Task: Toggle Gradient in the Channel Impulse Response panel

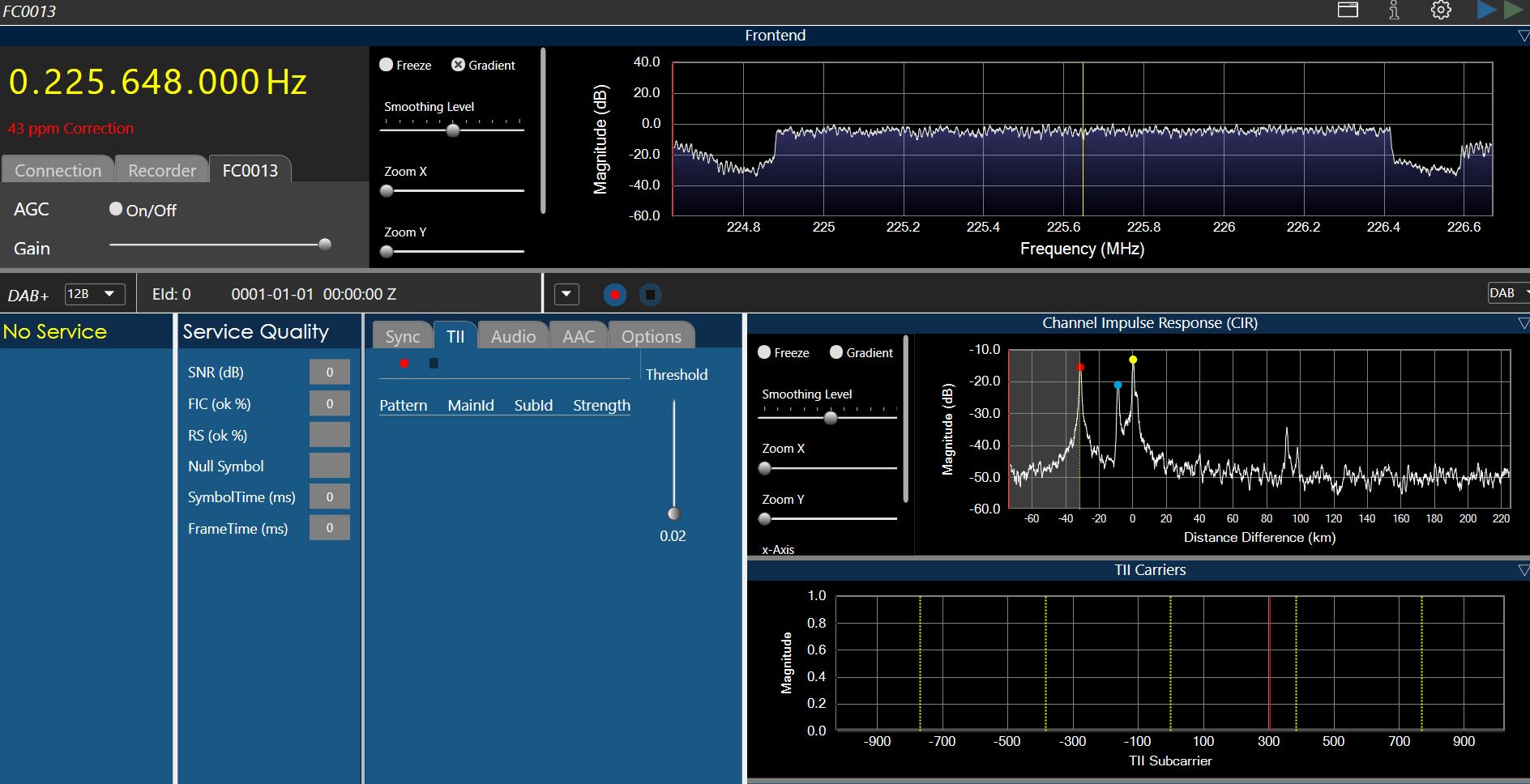Action: click(836, 352)
